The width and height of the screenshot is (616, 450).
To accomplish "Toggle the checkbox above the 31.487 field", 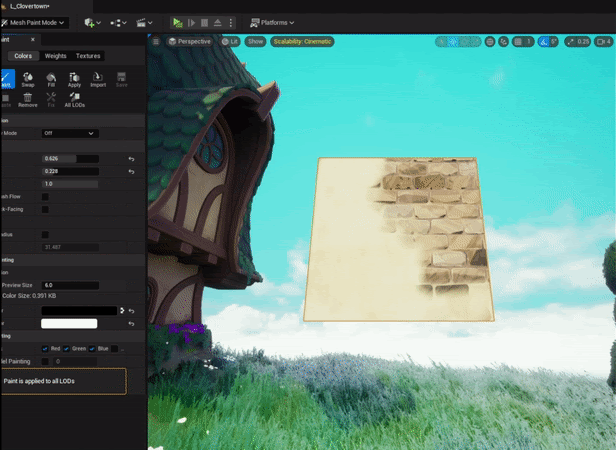I will (x=45, y=235).
